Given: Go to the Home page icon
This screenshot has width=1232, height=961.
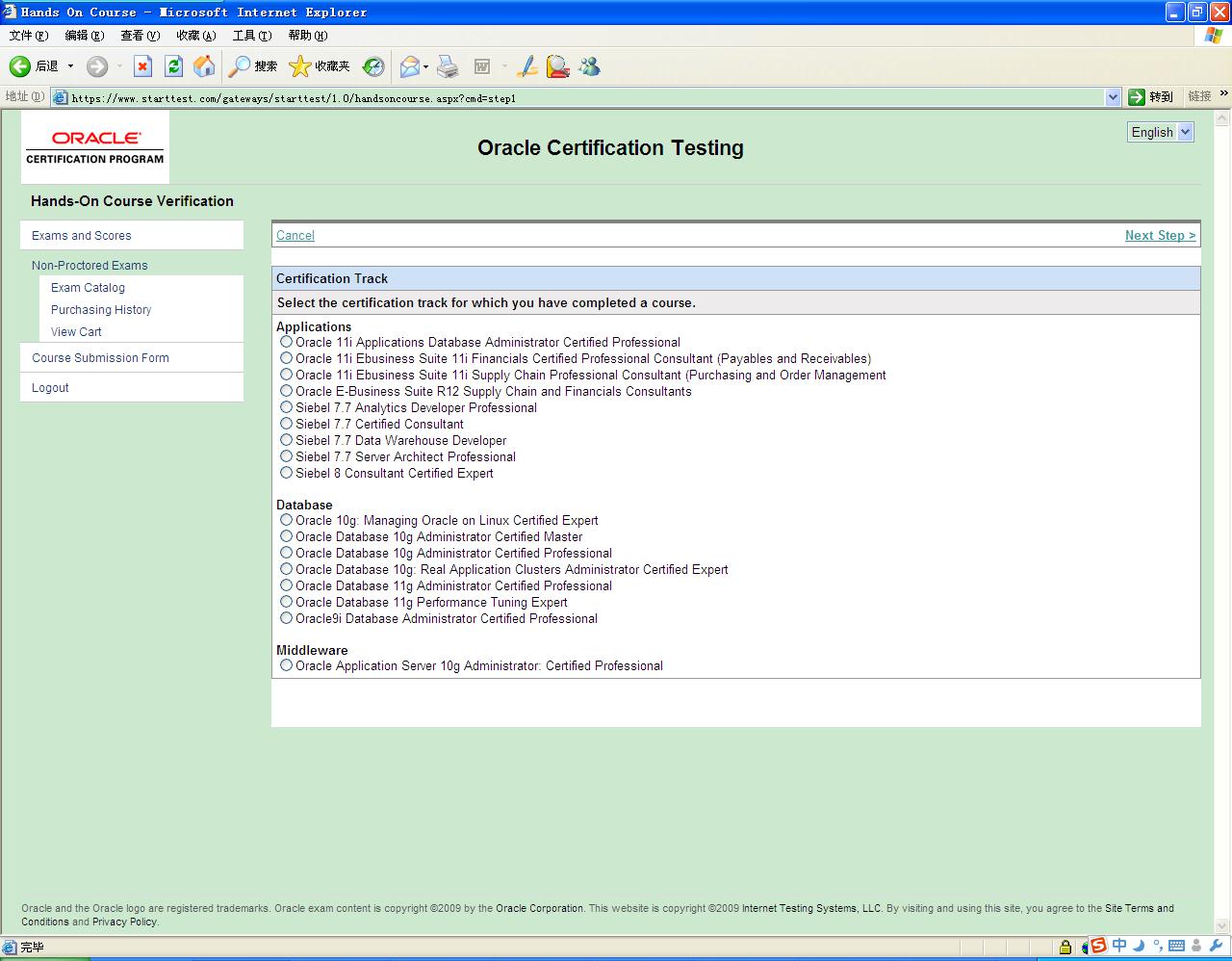Looking at the screenshot, I should coord(204,66).
